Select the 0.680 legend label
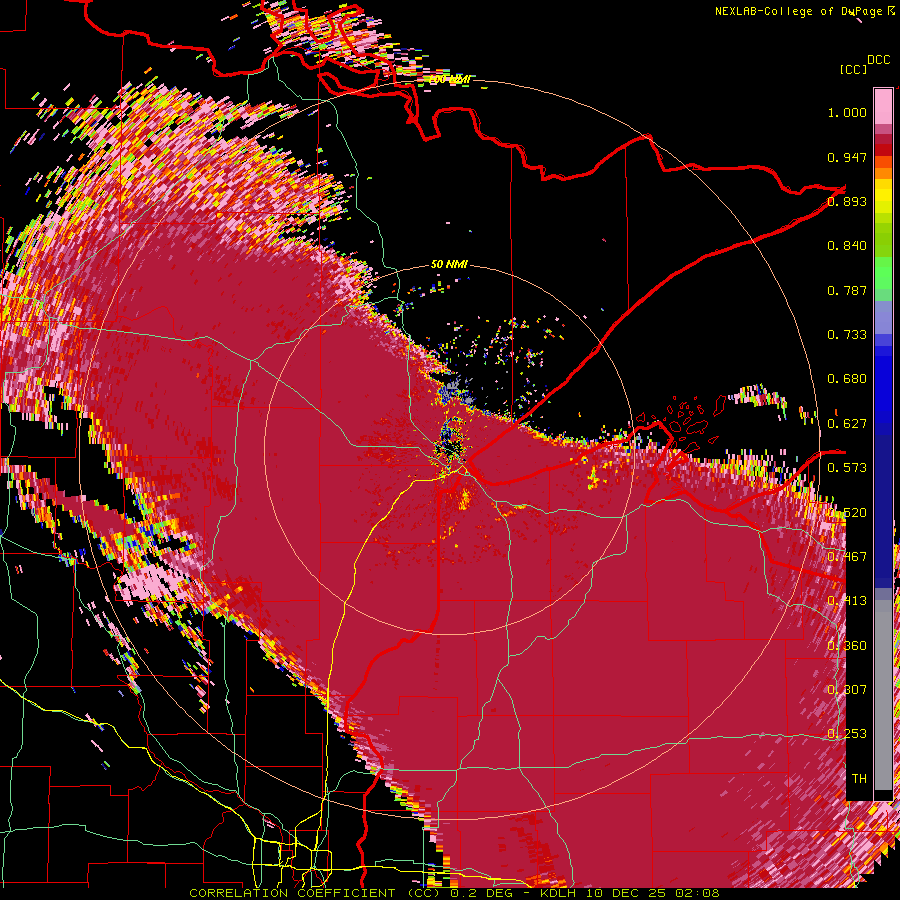 pyautogui.click(x=847, y=379)
